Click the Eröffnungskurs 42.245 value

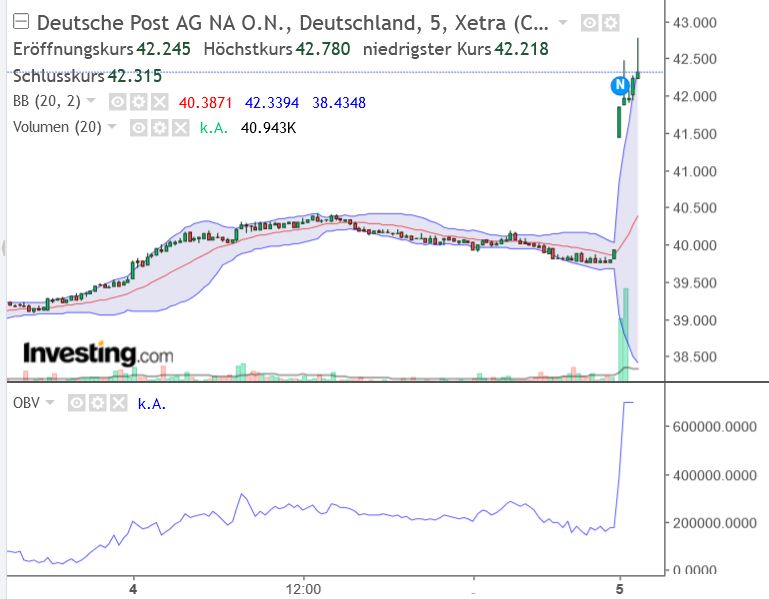163,49
